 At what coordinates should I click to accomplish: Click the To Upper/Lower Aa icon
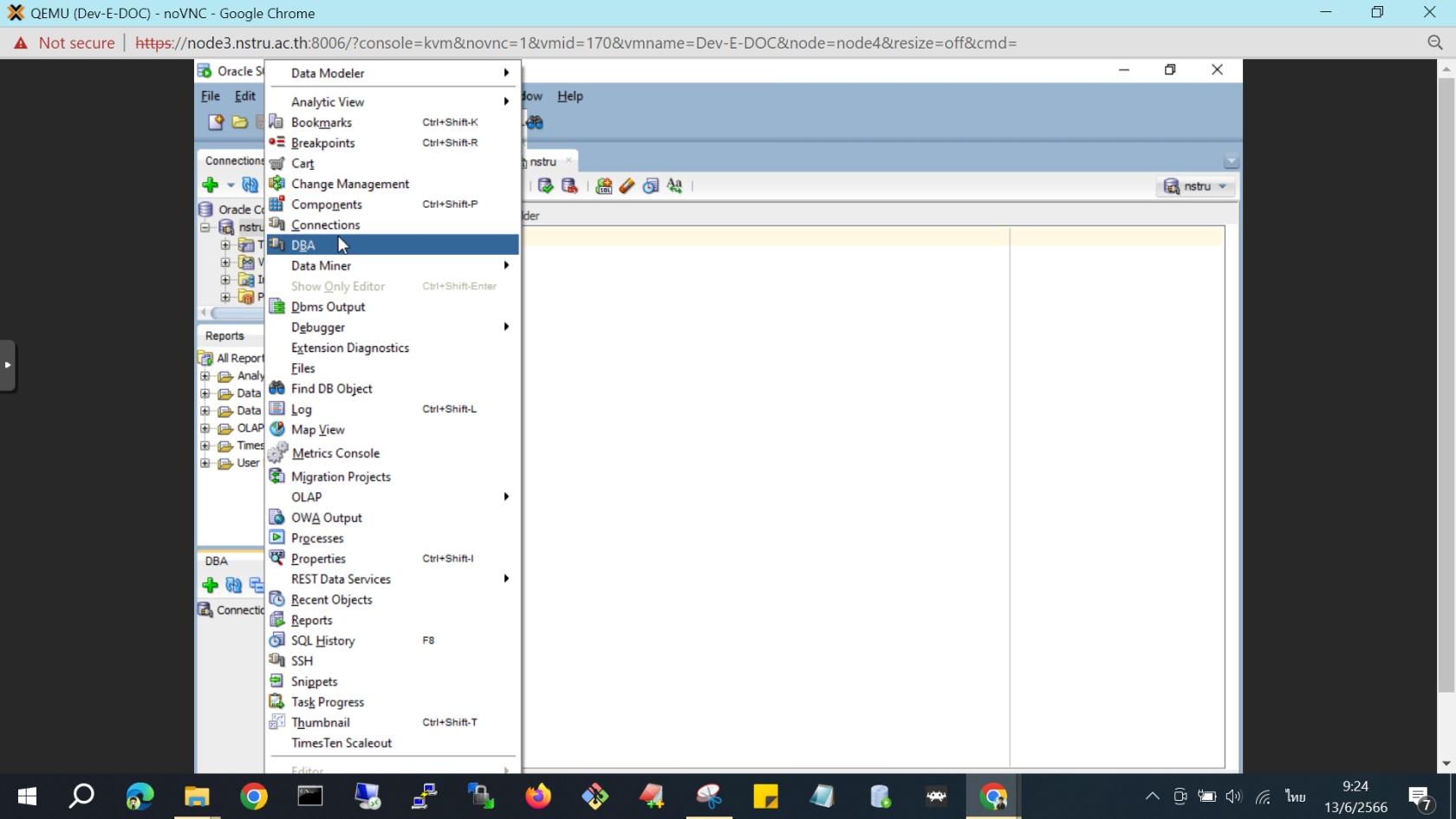674,185
